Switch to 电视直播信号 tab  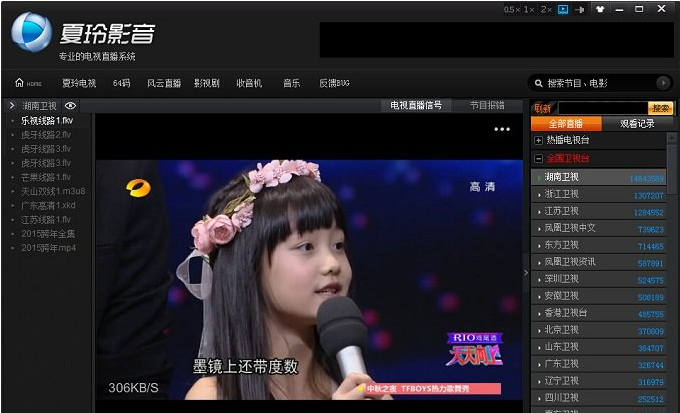coord(416,105)
